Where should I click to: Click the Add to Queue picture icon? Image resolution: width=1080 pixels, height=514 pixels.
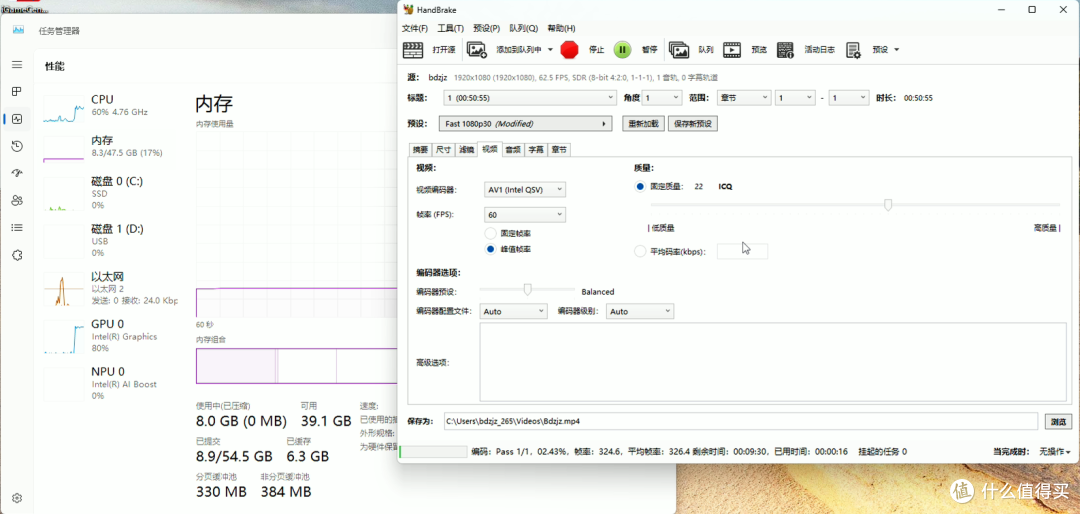[477, 50]
